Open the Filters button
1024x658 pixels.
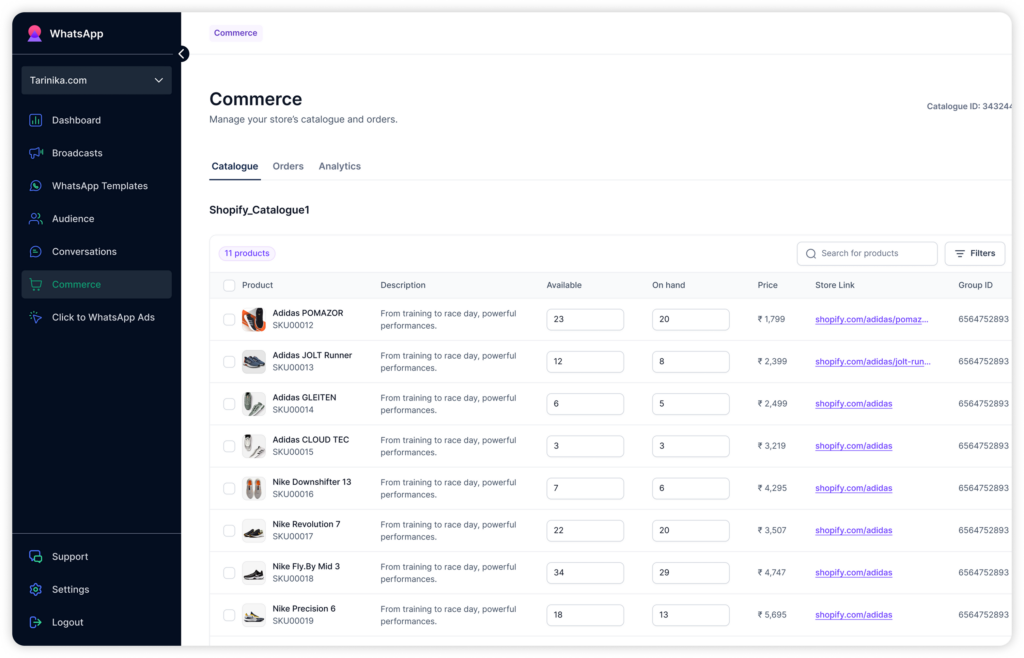tap(975, 253)
